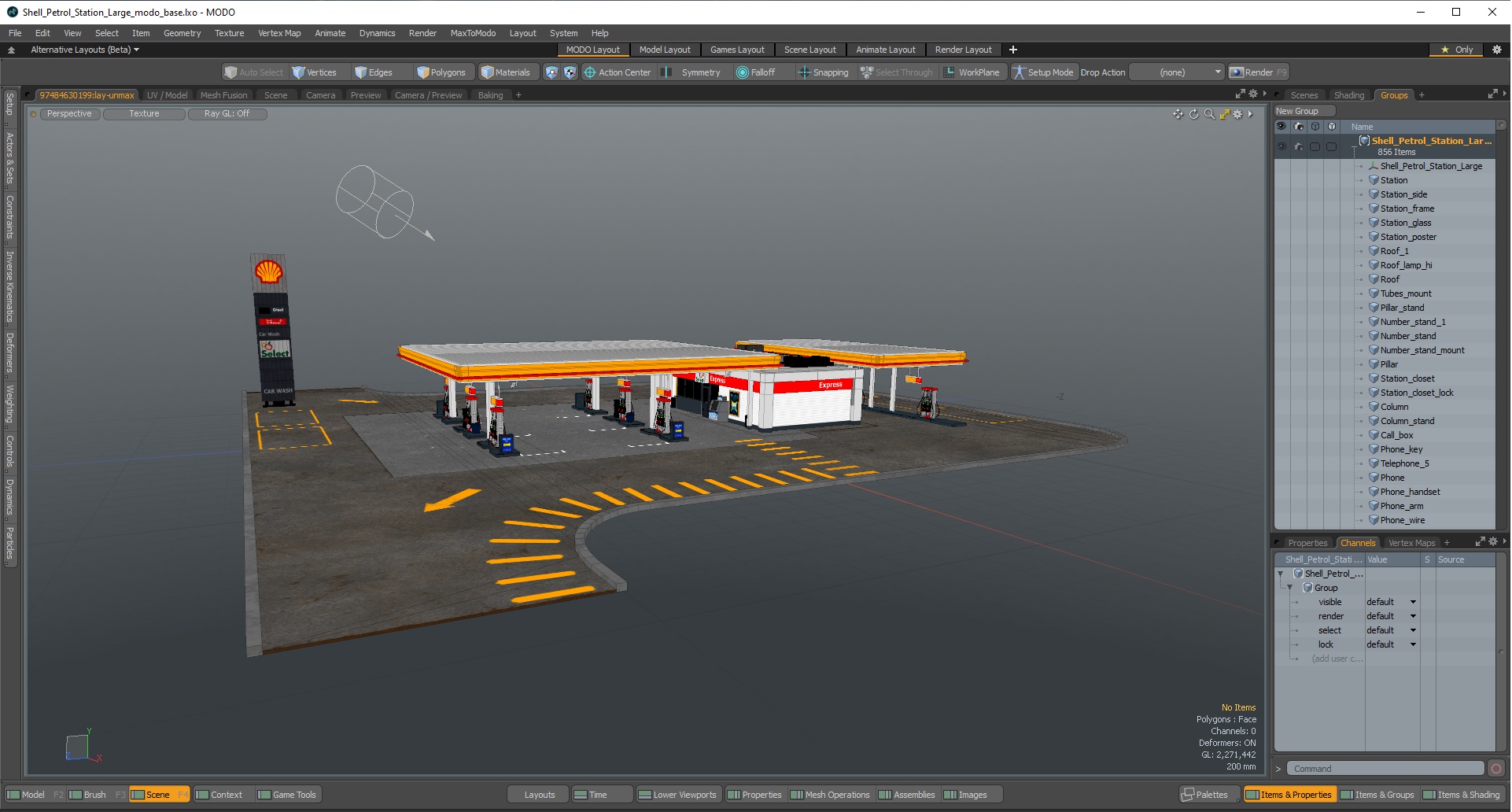Open the WorkPlane tool
The height and width of the screenshot is (812, 1512).
[x=972, y=72]
